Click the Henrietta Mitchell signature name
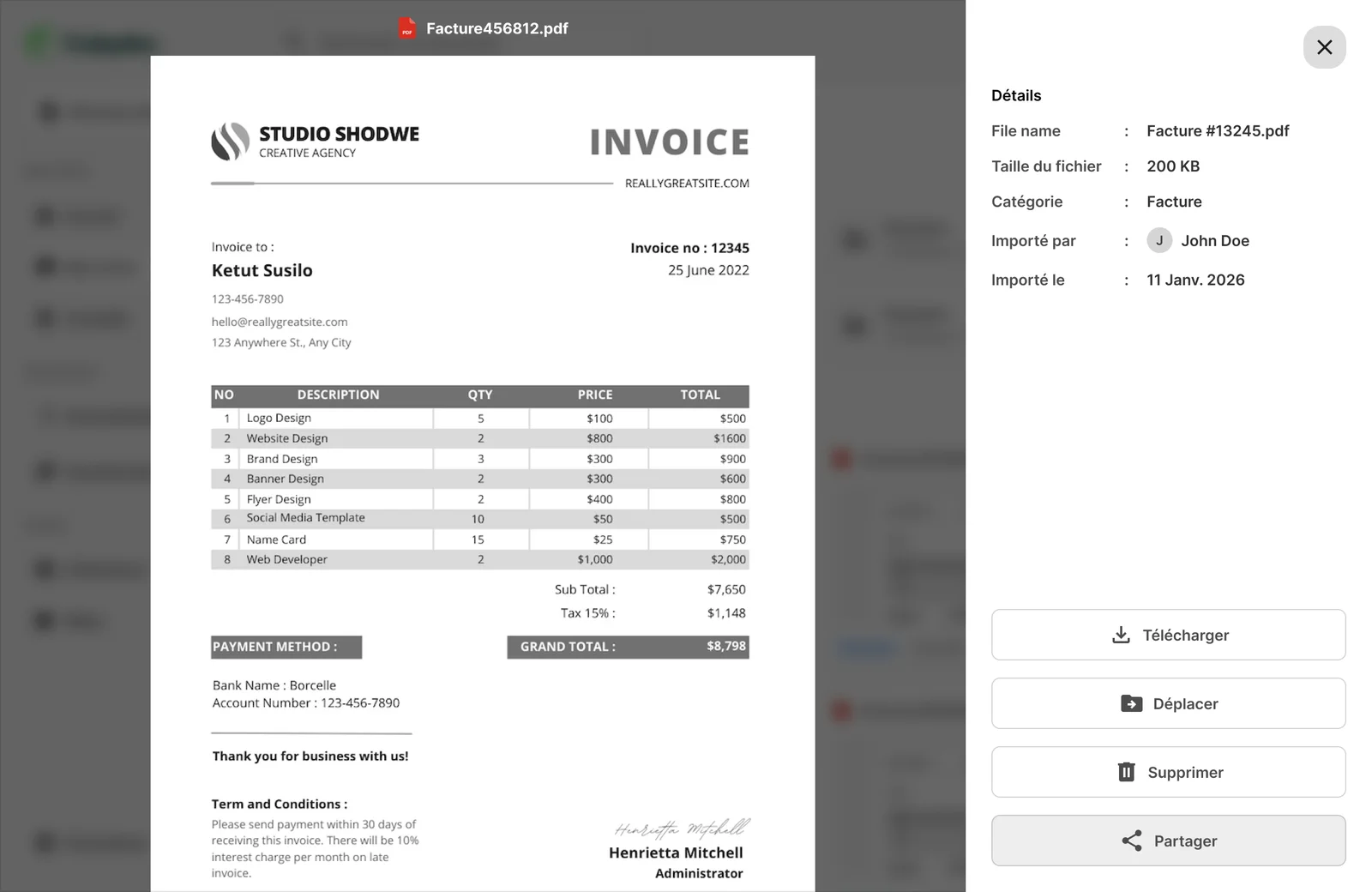Viewport: 1372px width, 892px height. tap(676, 853)
